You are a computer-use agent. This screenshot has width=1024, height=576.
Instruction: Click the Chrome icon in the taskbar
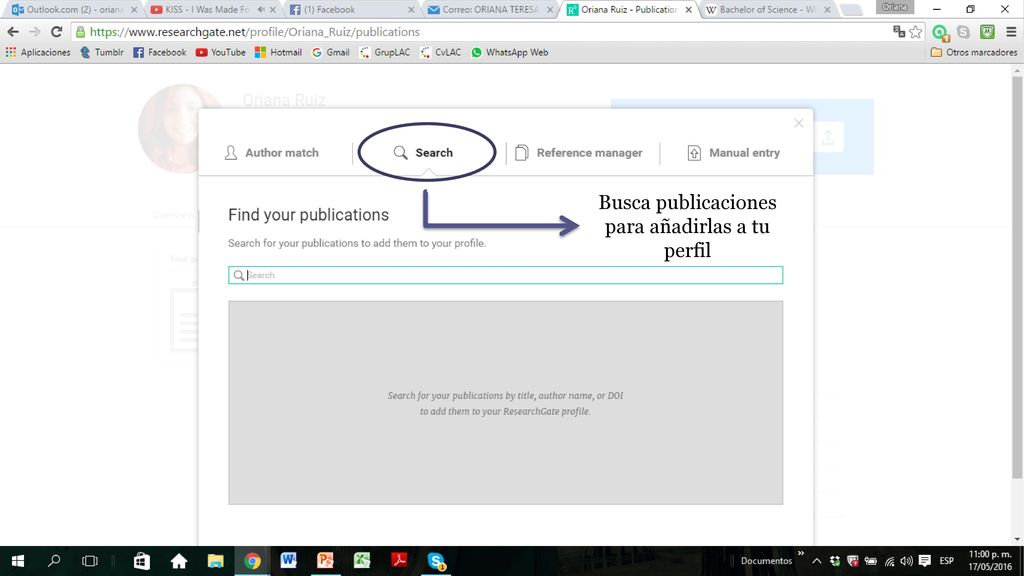(x=252, y=561)
